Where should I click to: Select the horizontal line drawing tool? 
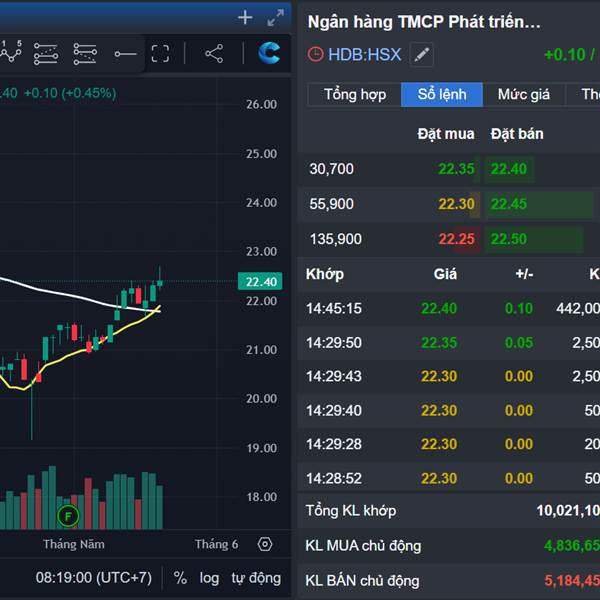[x=126, y=54]
